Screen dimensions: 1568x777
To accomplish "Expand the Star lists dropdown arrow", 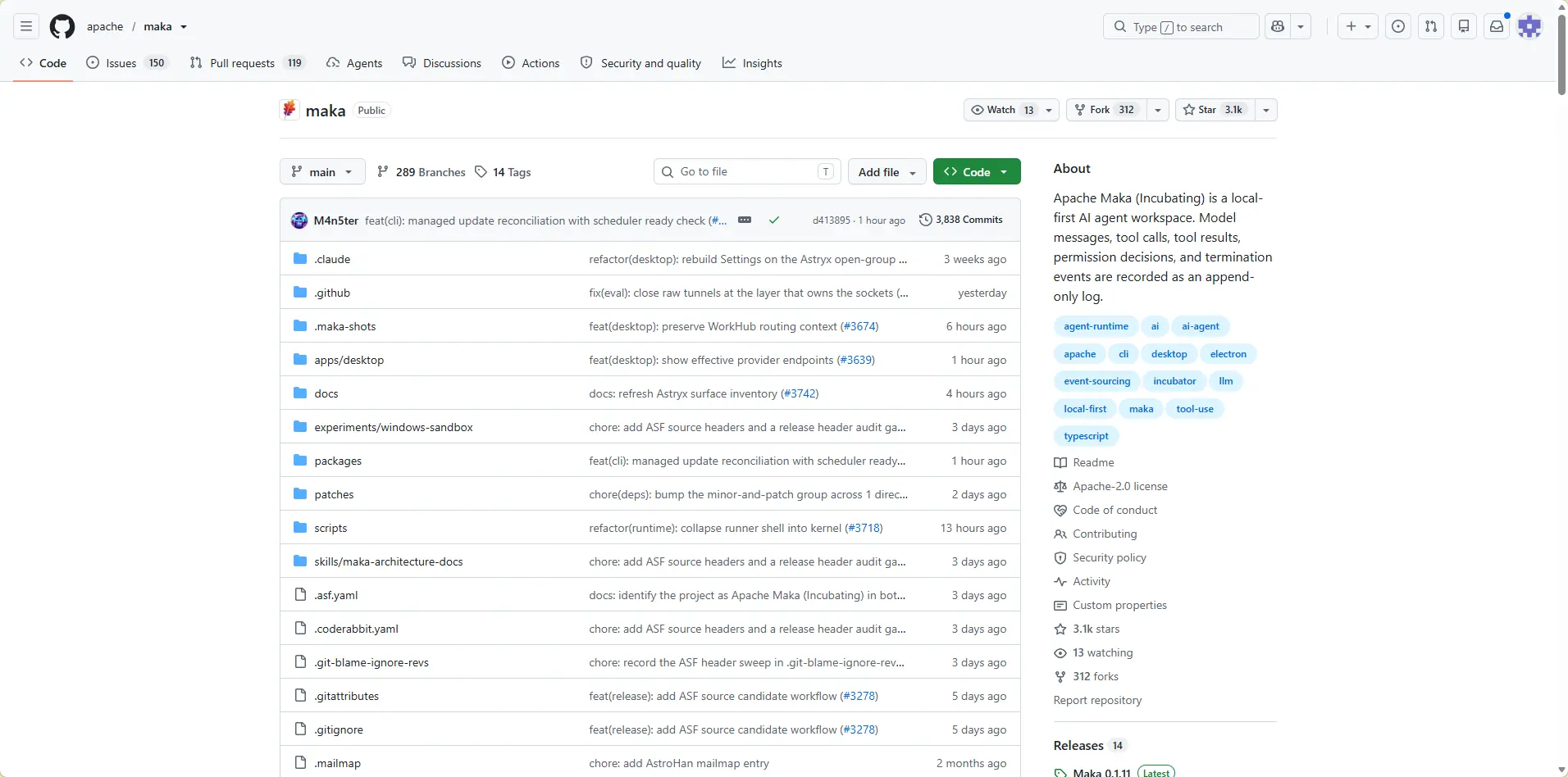I will coord(1266,110).
